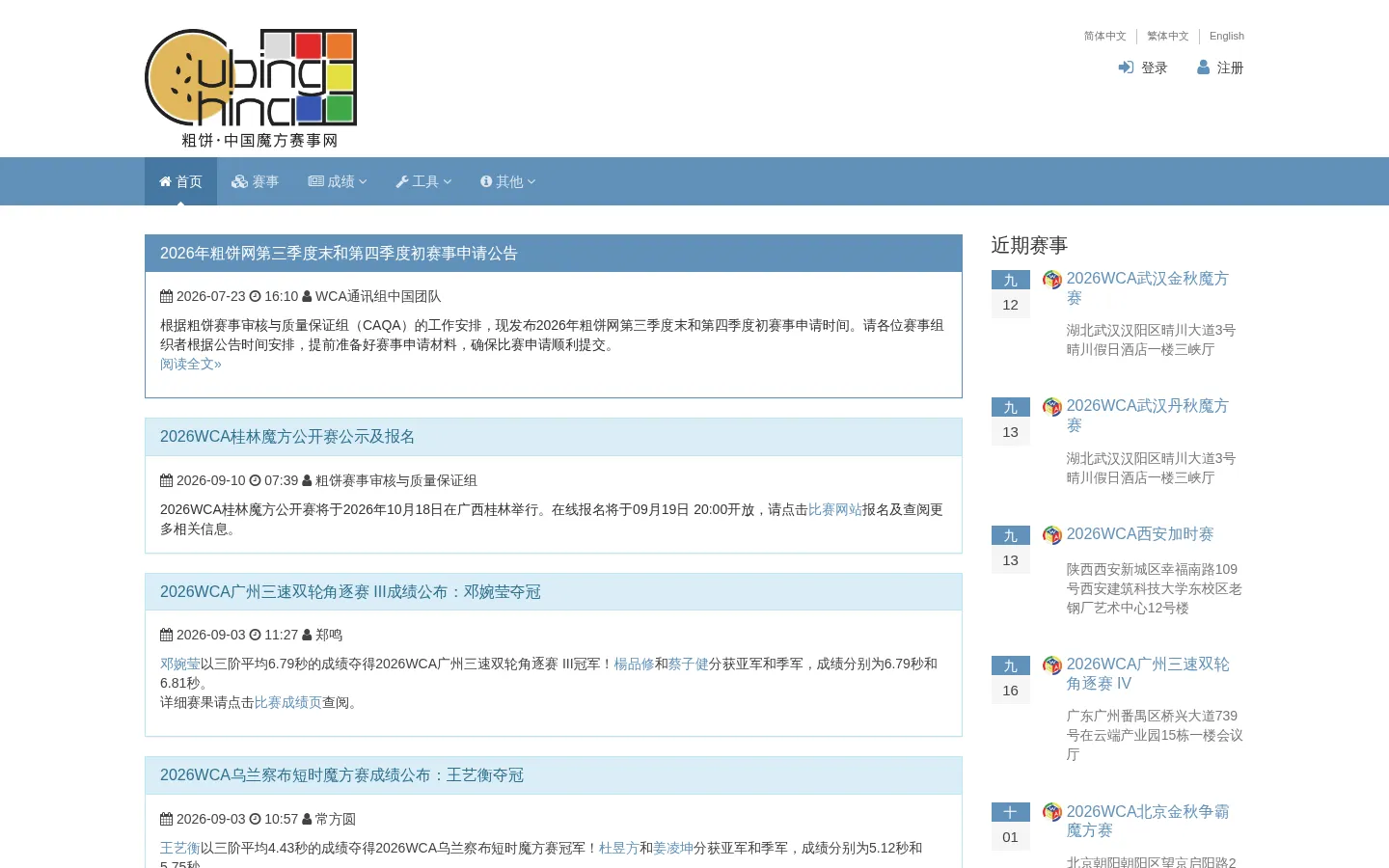The image size is (1389, 868).
Task: Expand the 其他 dropdown menu
Action: coord(508,181)
